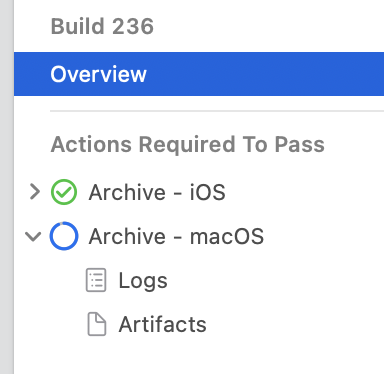Click blank area right of Overview text

265,74
